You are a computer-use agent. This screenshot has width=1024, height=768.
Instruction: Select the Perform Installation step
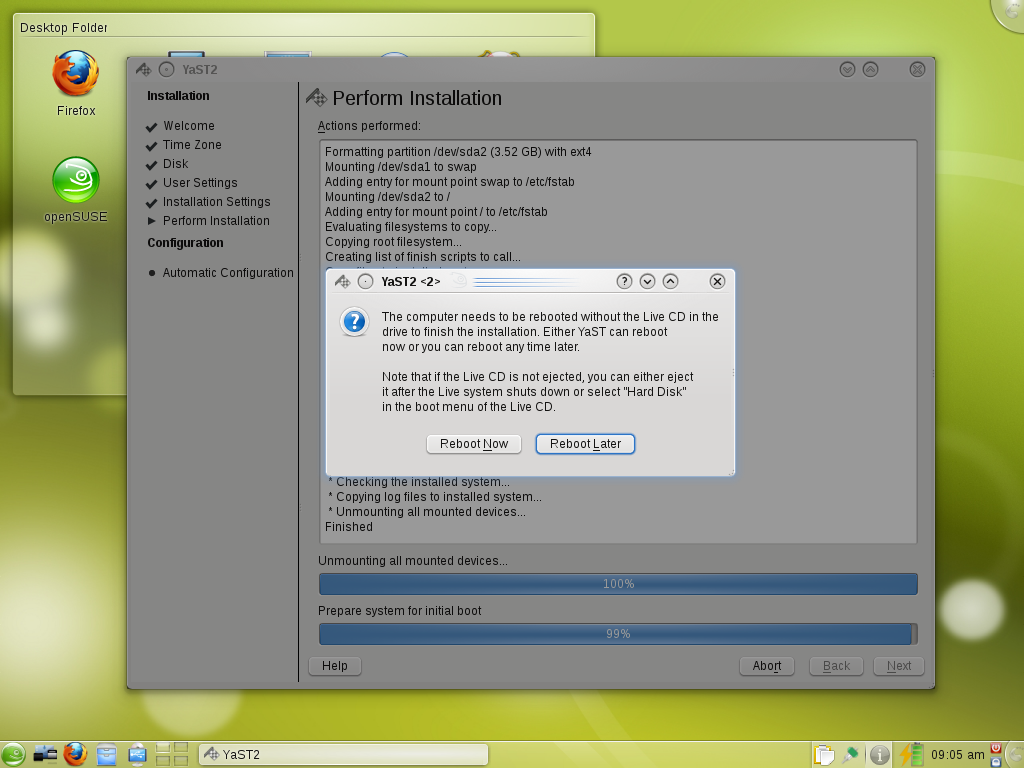point(216,221)
